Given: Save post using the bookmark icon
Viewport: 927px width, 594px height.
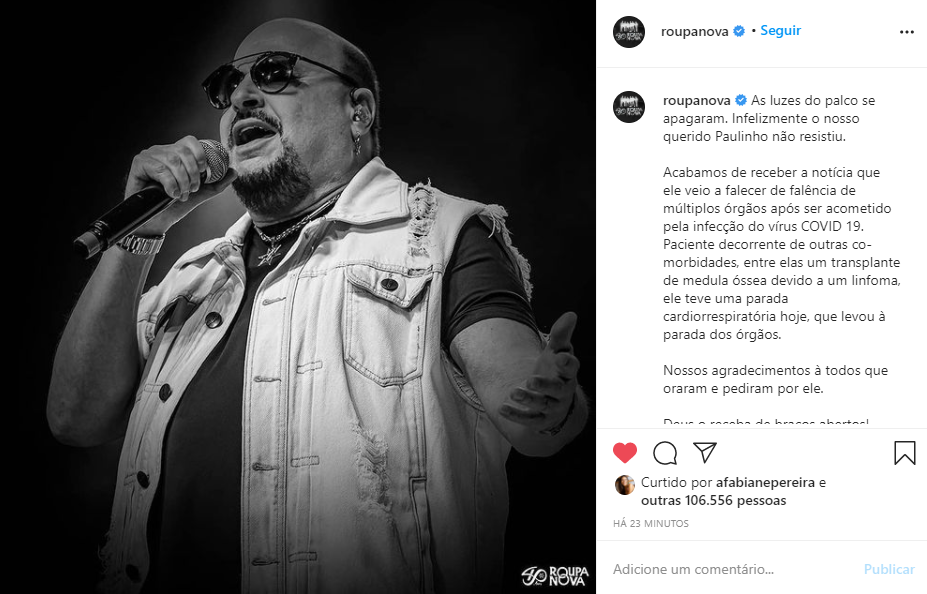Looking at the screenshot, I should [x=905, y=453].
